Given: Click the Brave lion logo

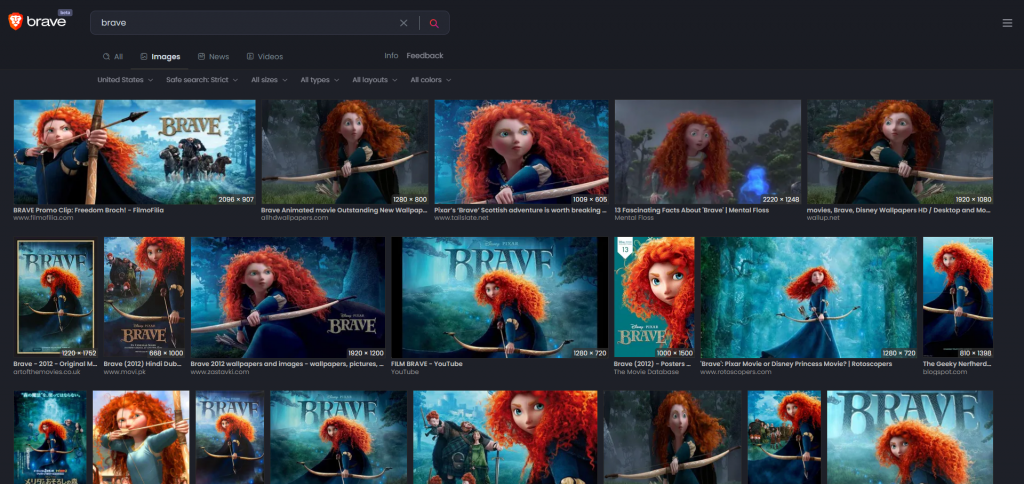Looking at the screenshot, I should [x=16, y=22].
